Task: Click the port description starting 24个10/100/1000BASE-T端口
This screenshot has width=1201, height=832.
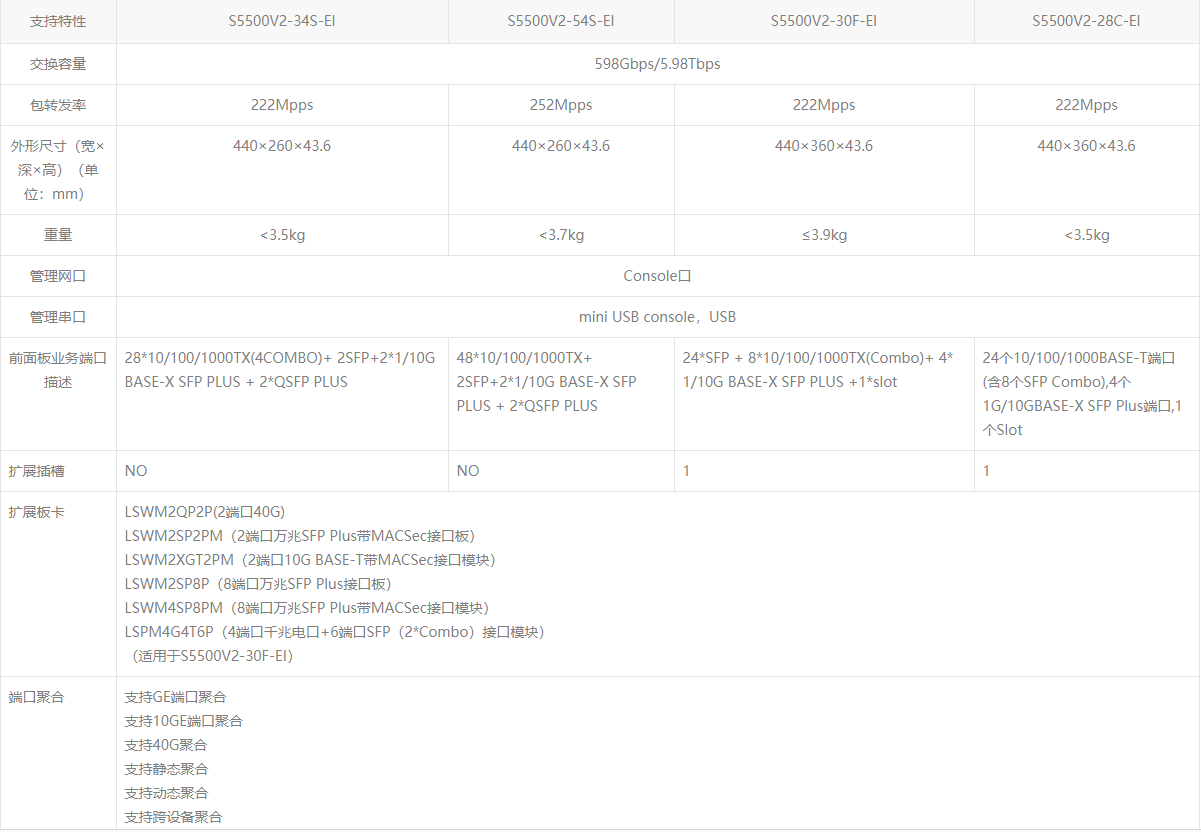Action: (x=1084, y=394)
